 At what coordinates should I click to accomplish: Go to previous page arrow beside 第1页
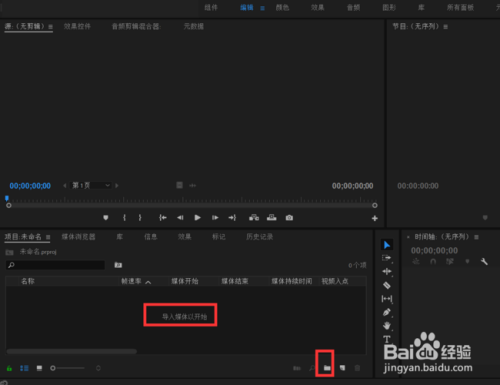click(65, 185)
